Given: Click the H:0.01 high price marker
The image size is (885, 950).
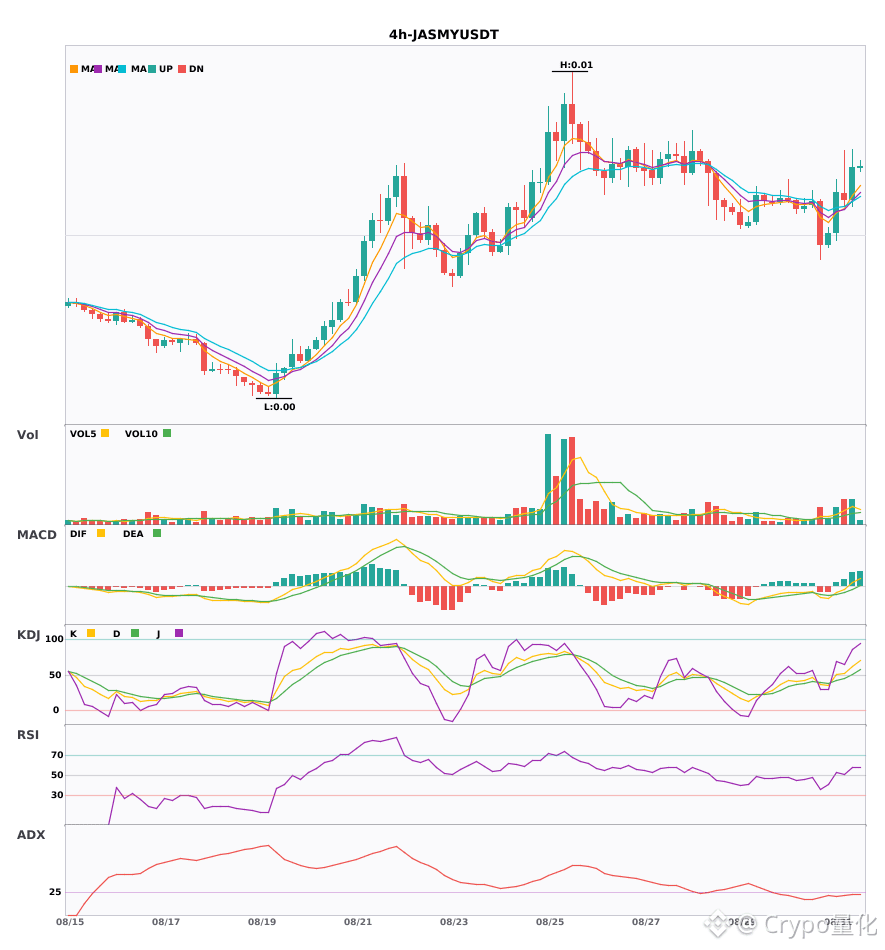Looking at the screenshot, I should (576, 65).
